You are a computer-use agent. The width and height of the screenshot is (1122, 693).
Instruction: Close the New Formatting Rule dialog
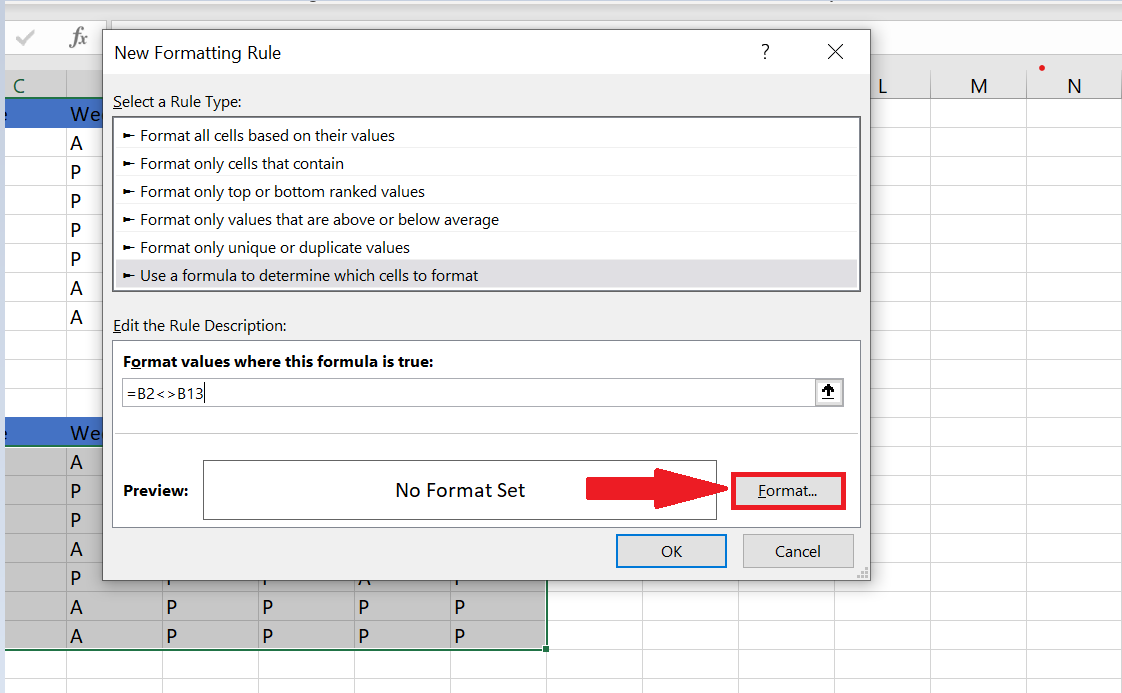[x=835, y=52]
